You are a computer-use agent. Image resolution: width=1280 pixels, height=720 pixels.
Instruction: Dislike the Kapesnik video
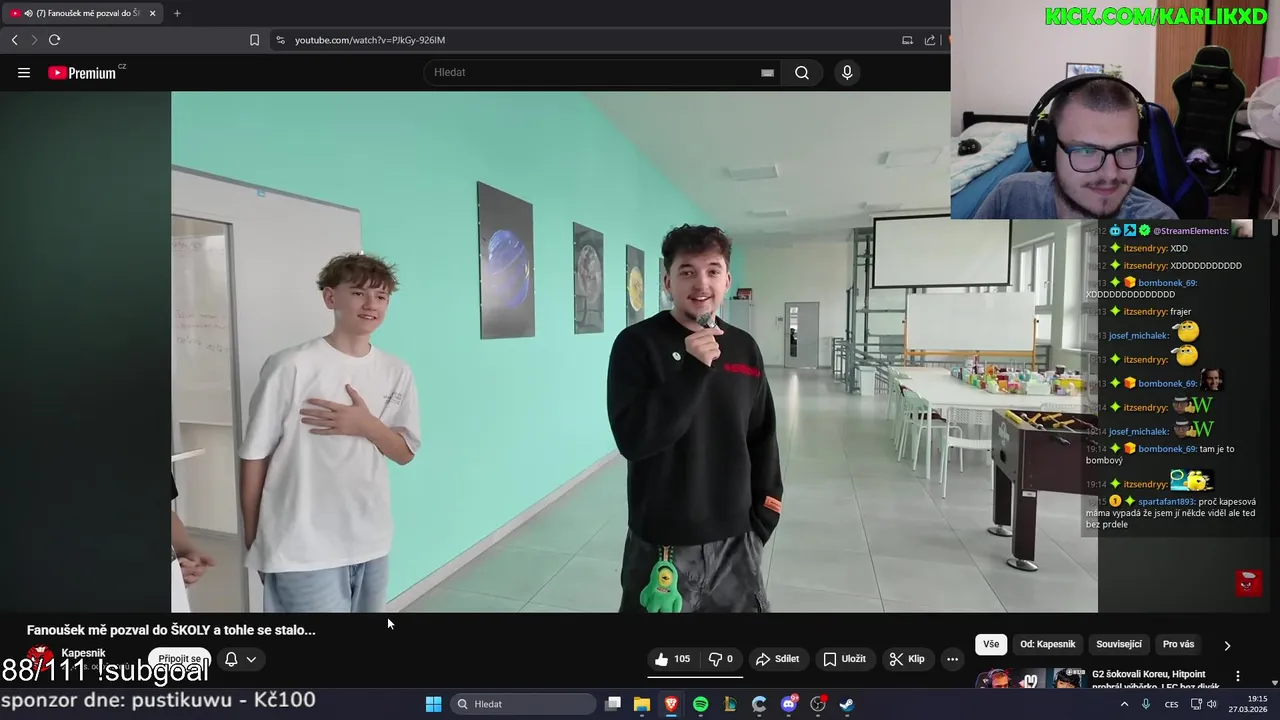(x=721, y=659)
